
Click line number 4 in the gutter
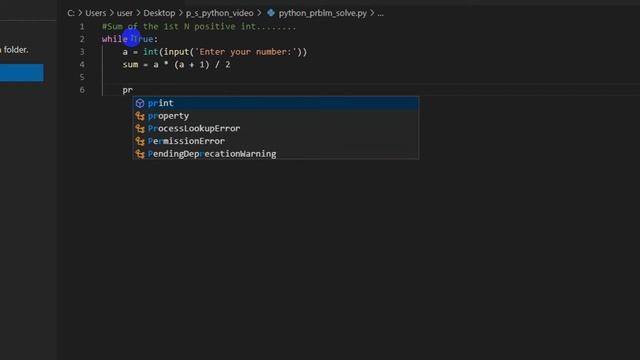[82, 64]
